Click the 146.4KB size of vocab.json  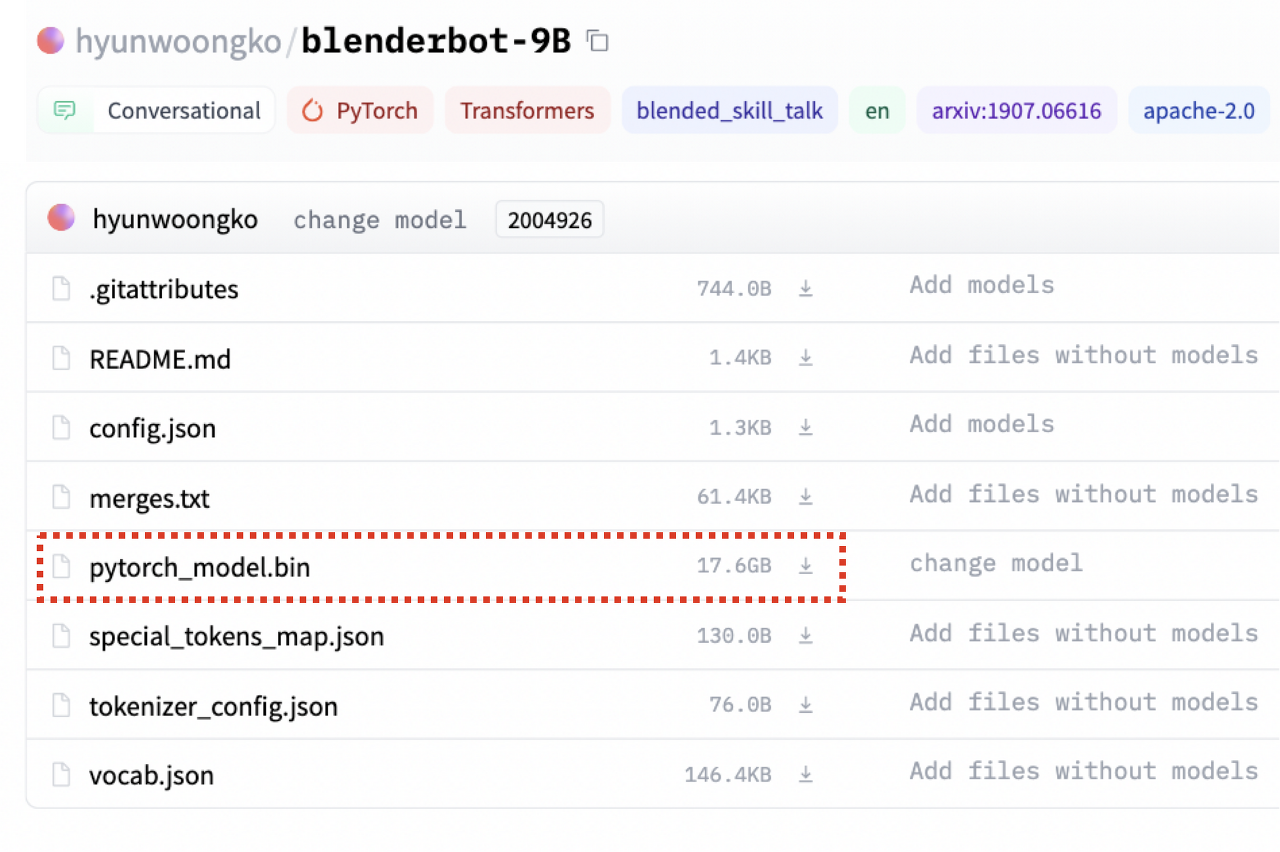(x=728, y=775)
